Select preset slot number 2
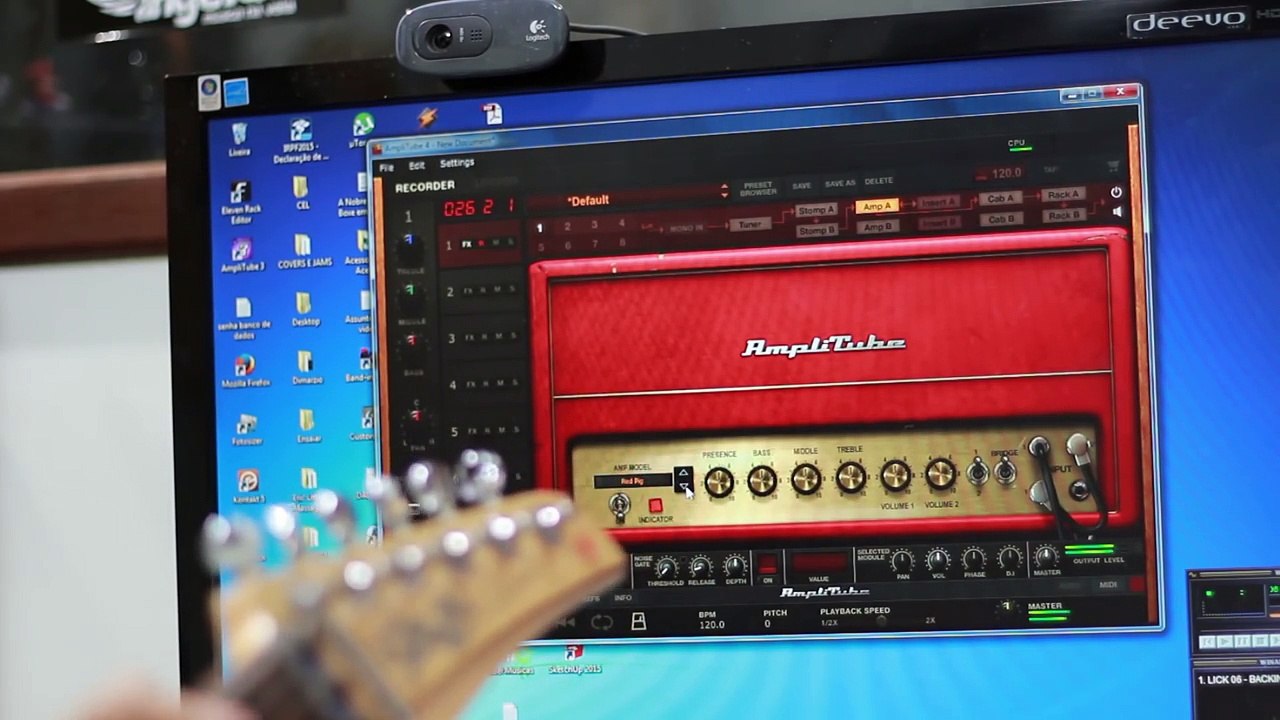 point(567,227)
